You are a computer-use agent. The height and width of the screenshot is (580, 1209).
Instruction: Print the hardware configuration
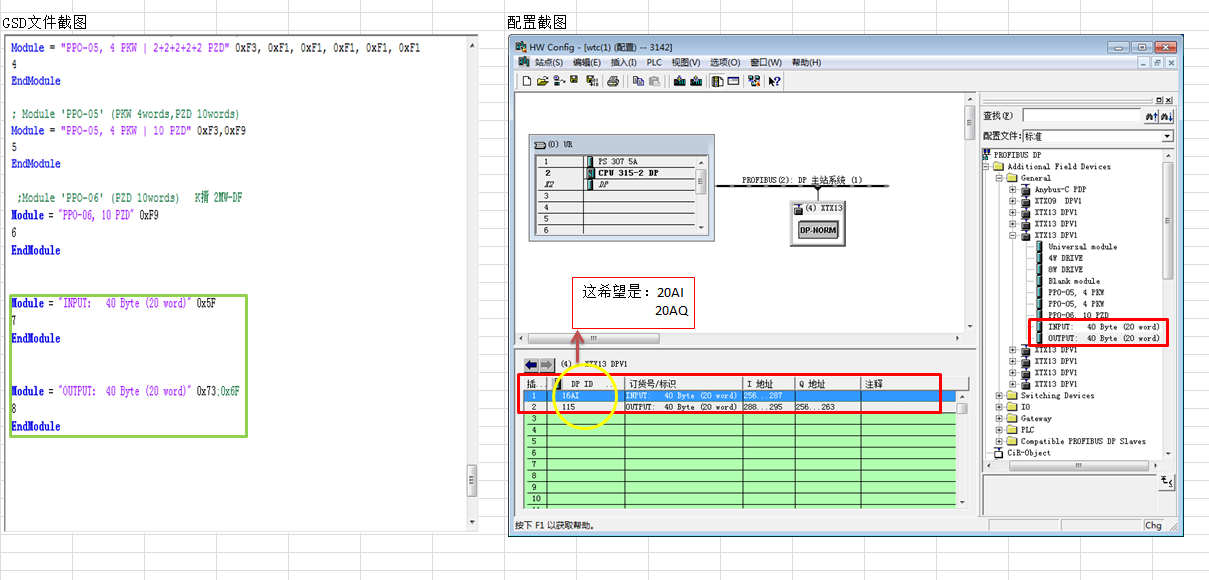click(x=613, y=81)
